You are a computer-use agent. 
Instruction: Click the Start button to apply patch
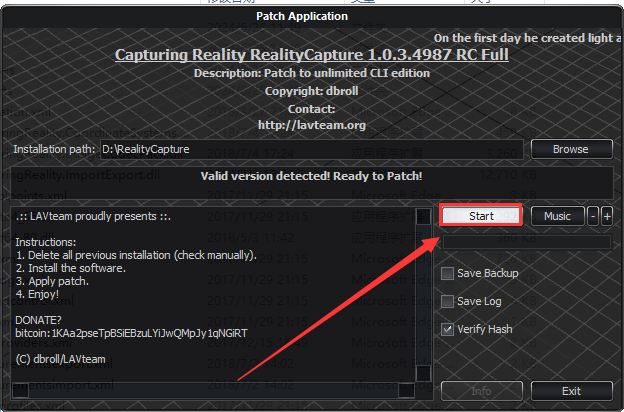[481, 216]
